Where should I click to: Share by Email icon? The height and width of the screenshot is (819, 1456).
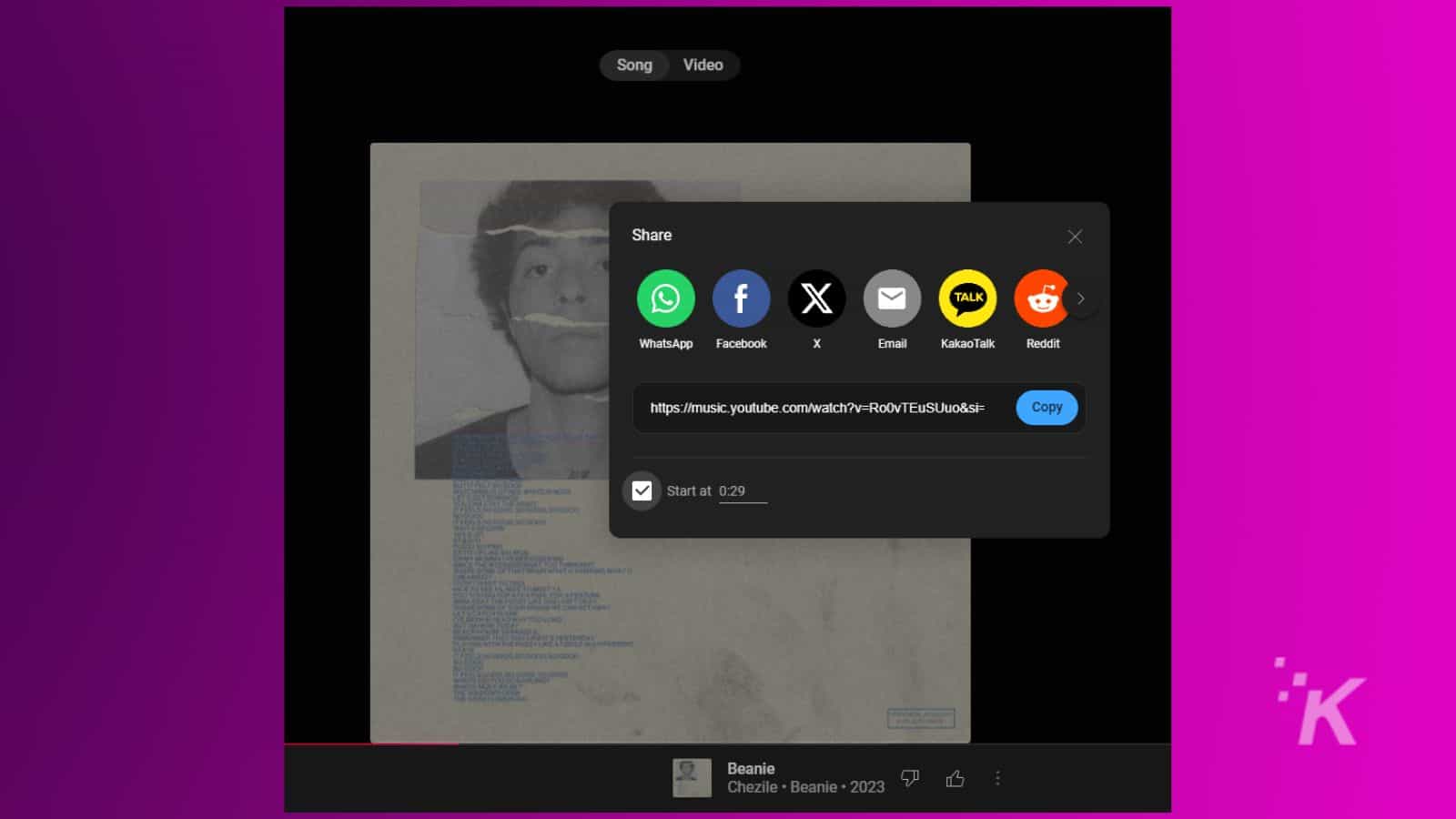[x=892, y=298]
